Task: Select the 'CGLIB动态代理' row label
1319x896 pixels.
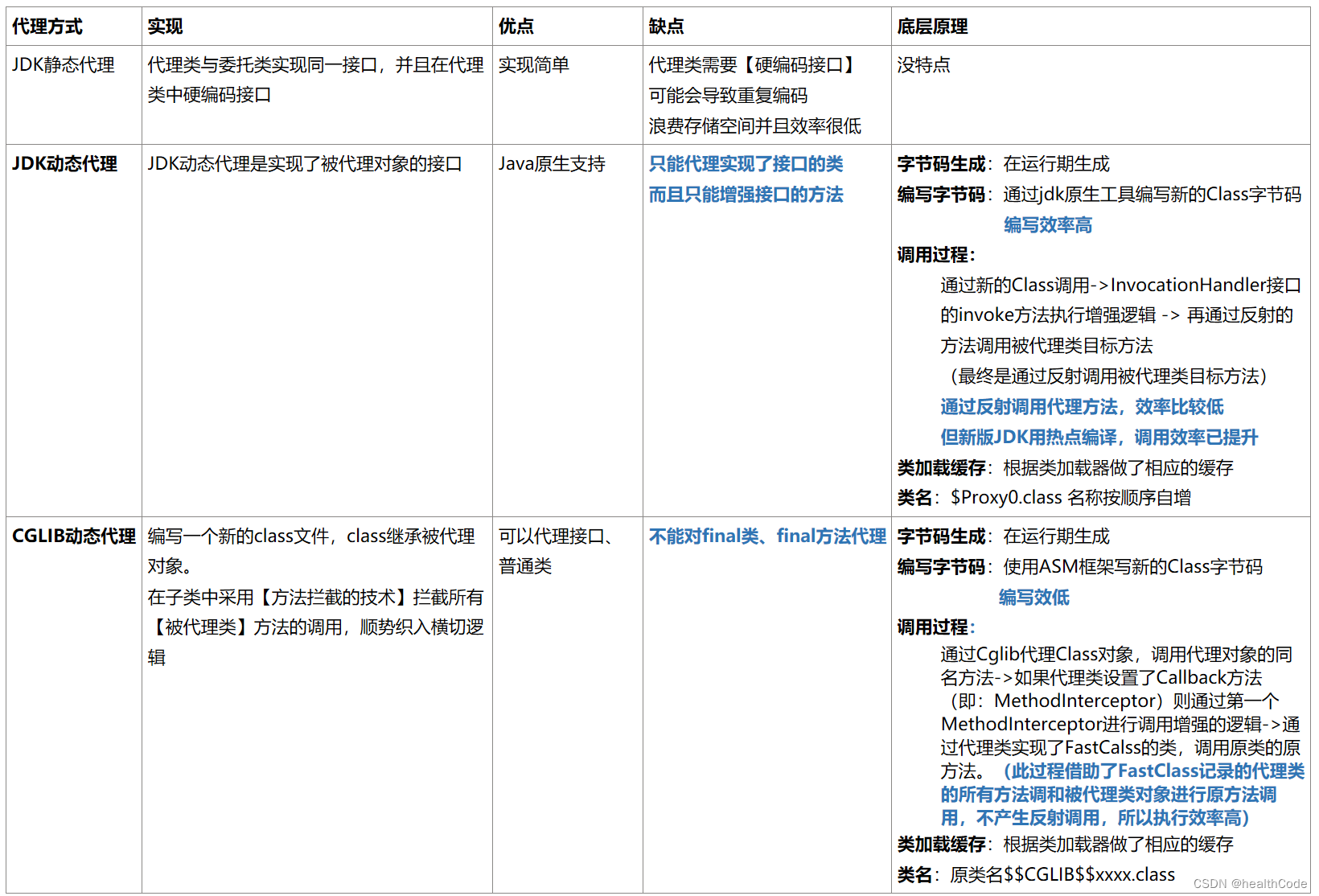Action: [x=73, y=536]
